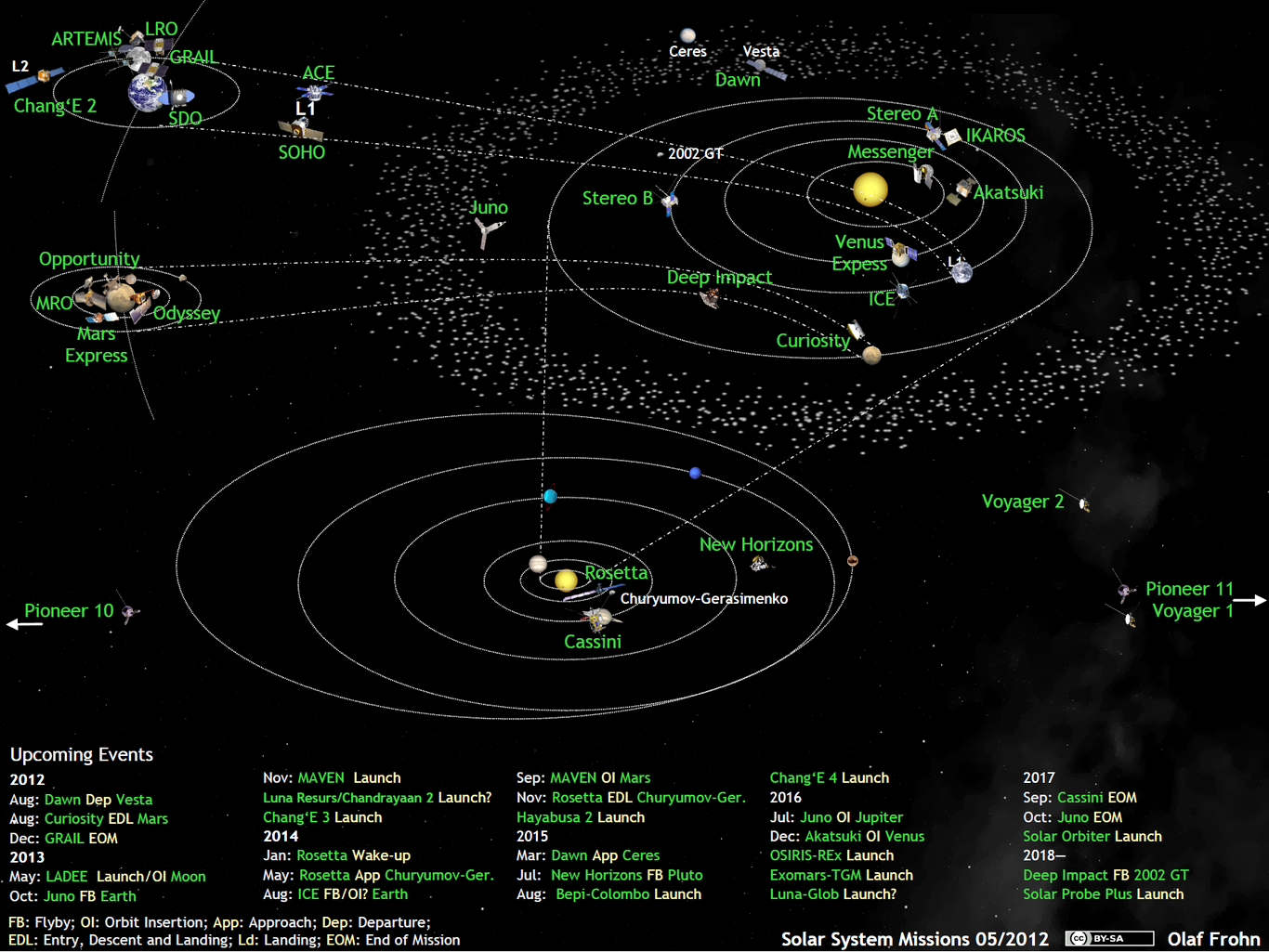Select the "OSIRIS-REx Launch" entry
Screen dimensions: 1269x952
(x=831, y=855)
